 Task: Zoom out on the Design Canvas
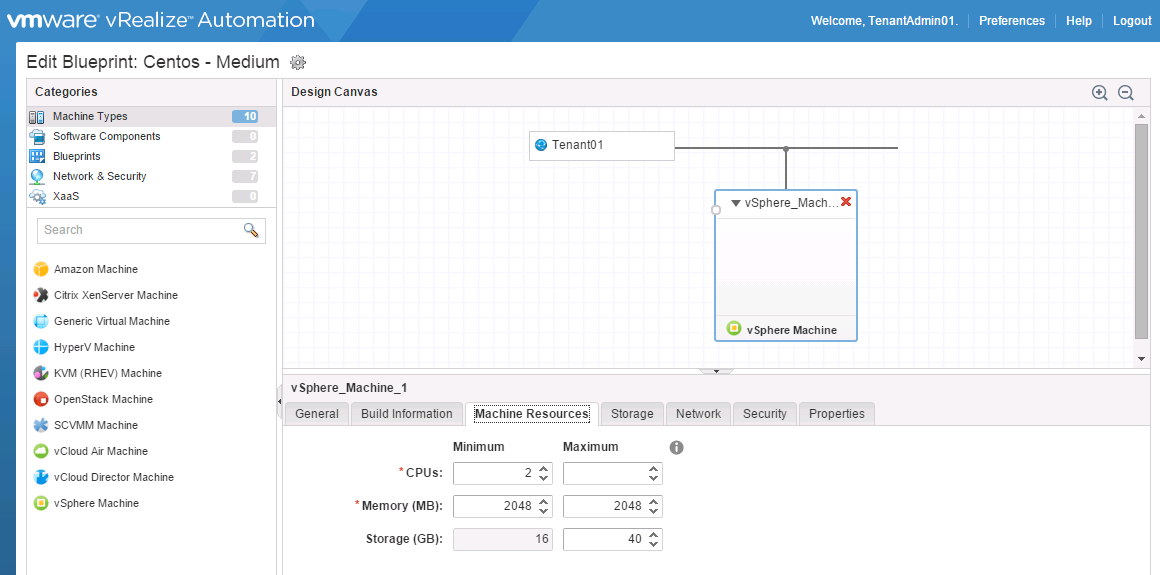1125,93
